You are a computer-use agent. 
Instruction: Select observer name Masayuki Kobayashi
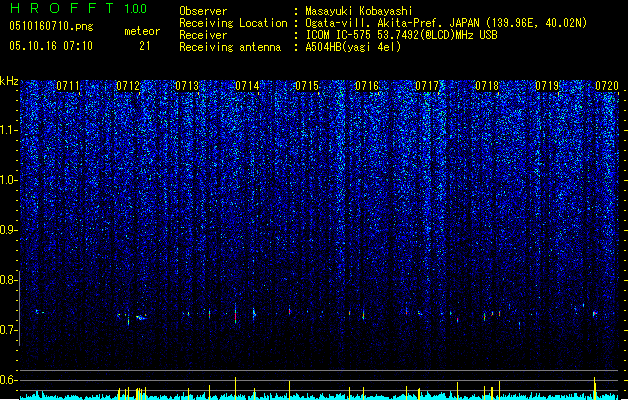359,11
